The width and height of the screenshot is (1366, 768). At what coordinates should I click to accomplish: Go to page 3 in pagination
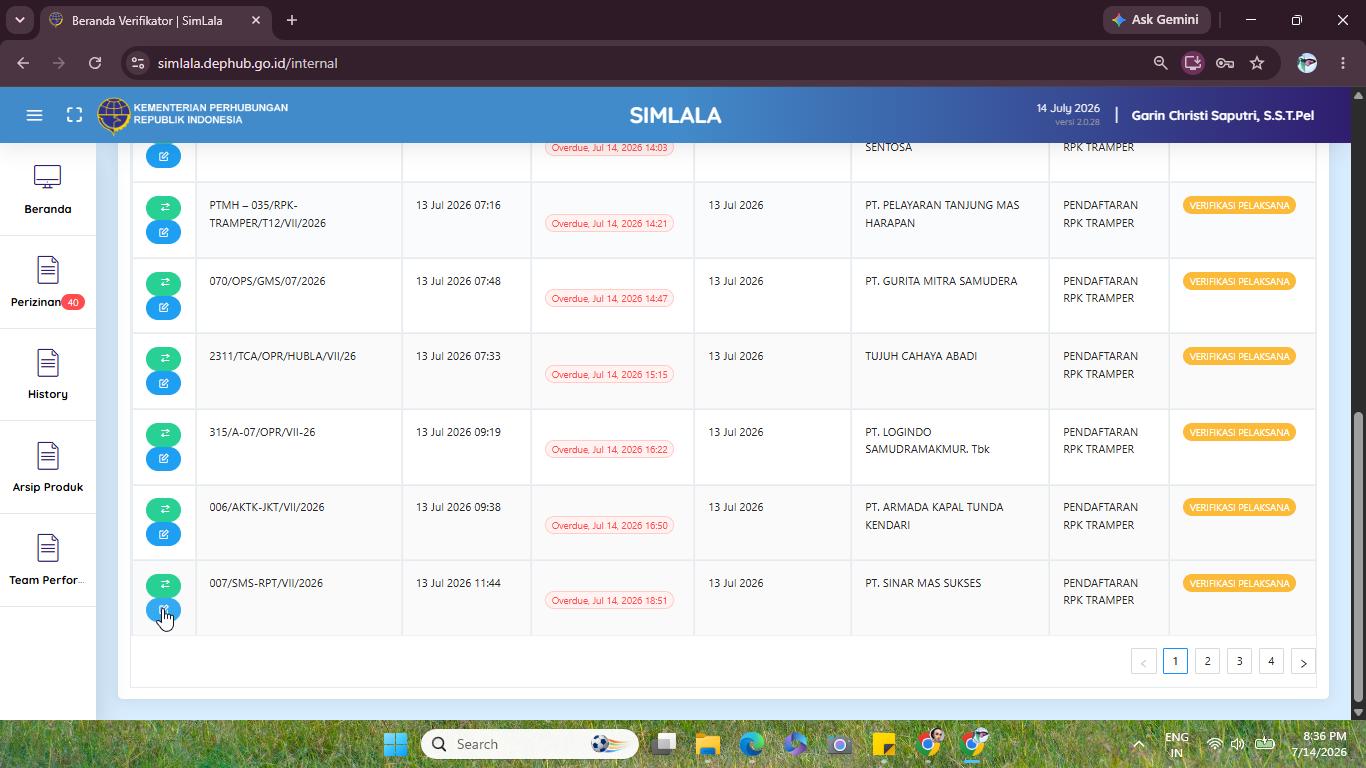(1239, 662)
